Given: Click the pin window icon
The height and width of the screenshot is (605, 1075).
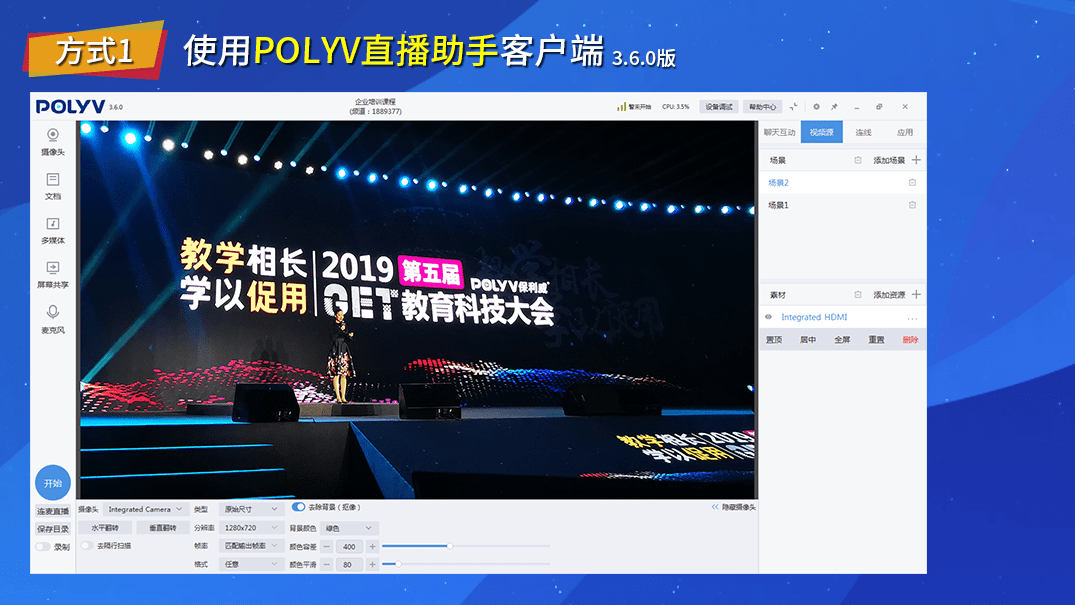Looking at the screenshot, I should [x=834, y=107].
